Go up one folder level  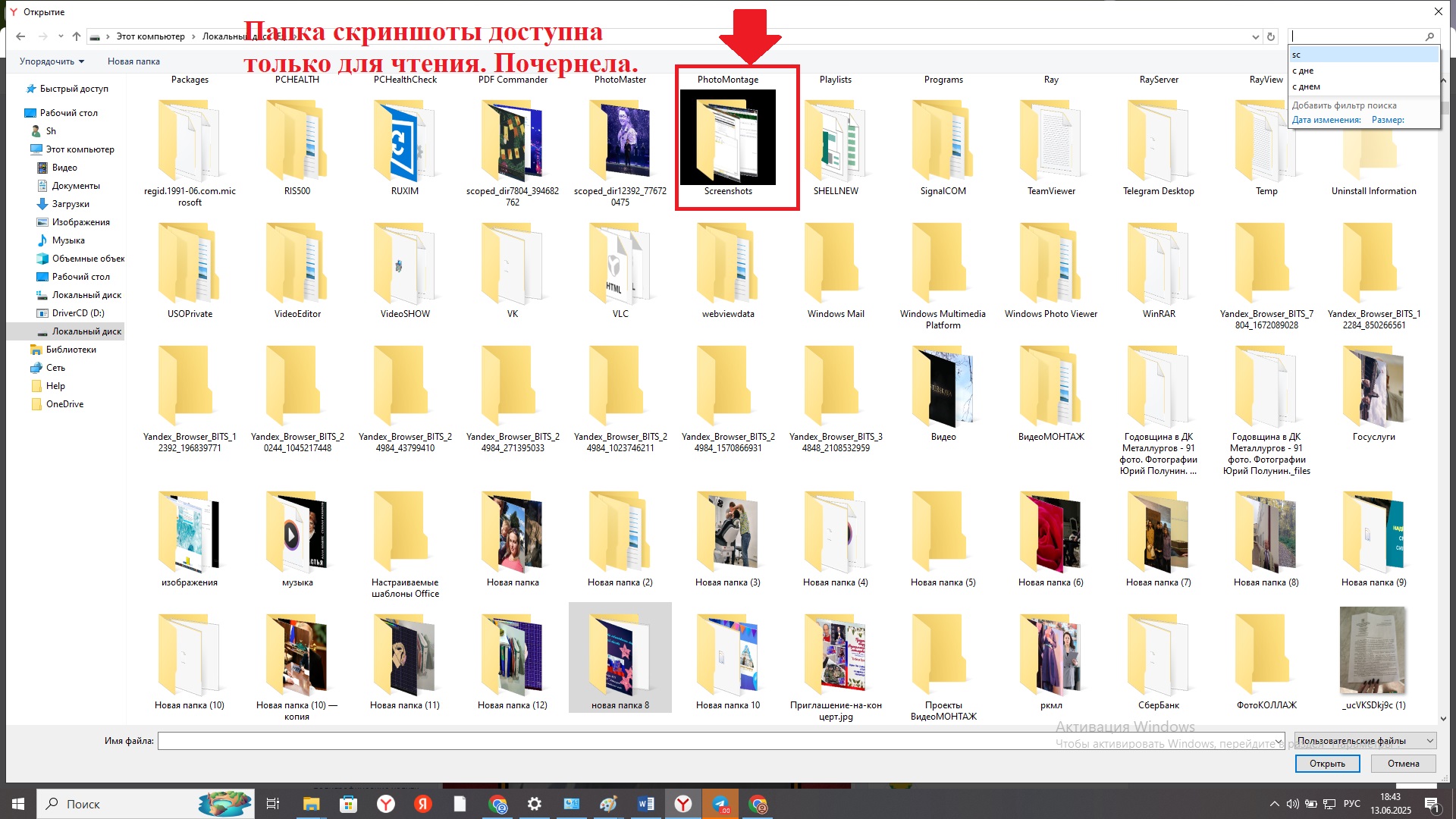pyautogui.click(x=77, y=36)
